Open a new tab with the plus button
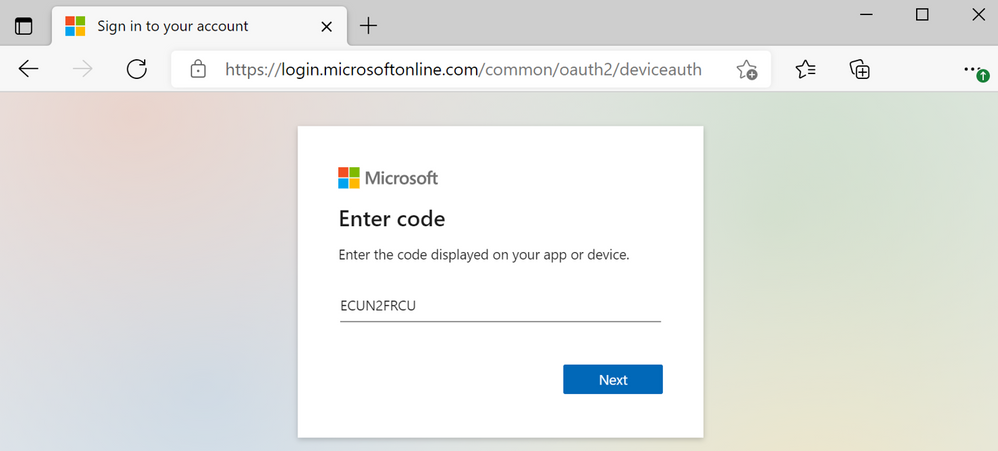This screenshot has height=451, width=998. click(369, 26)
